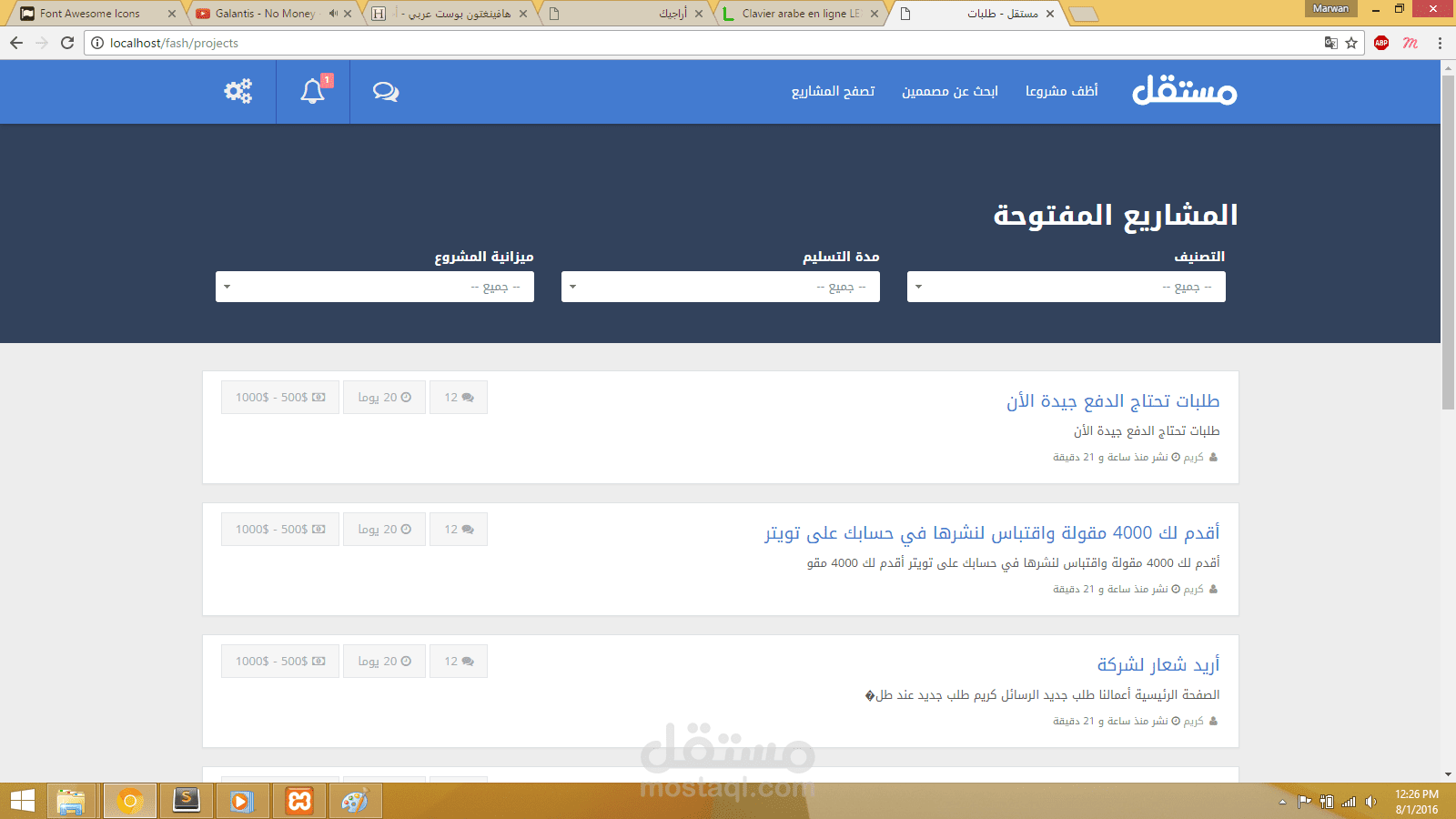This screenshot has height=819, width=1456.
Task: Open File Explorer from the taskbar
Action: tap(71, 801)
